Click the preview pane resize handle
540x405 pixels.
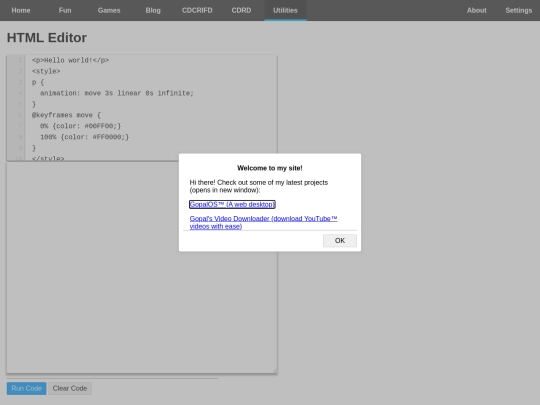pos(274,371)
